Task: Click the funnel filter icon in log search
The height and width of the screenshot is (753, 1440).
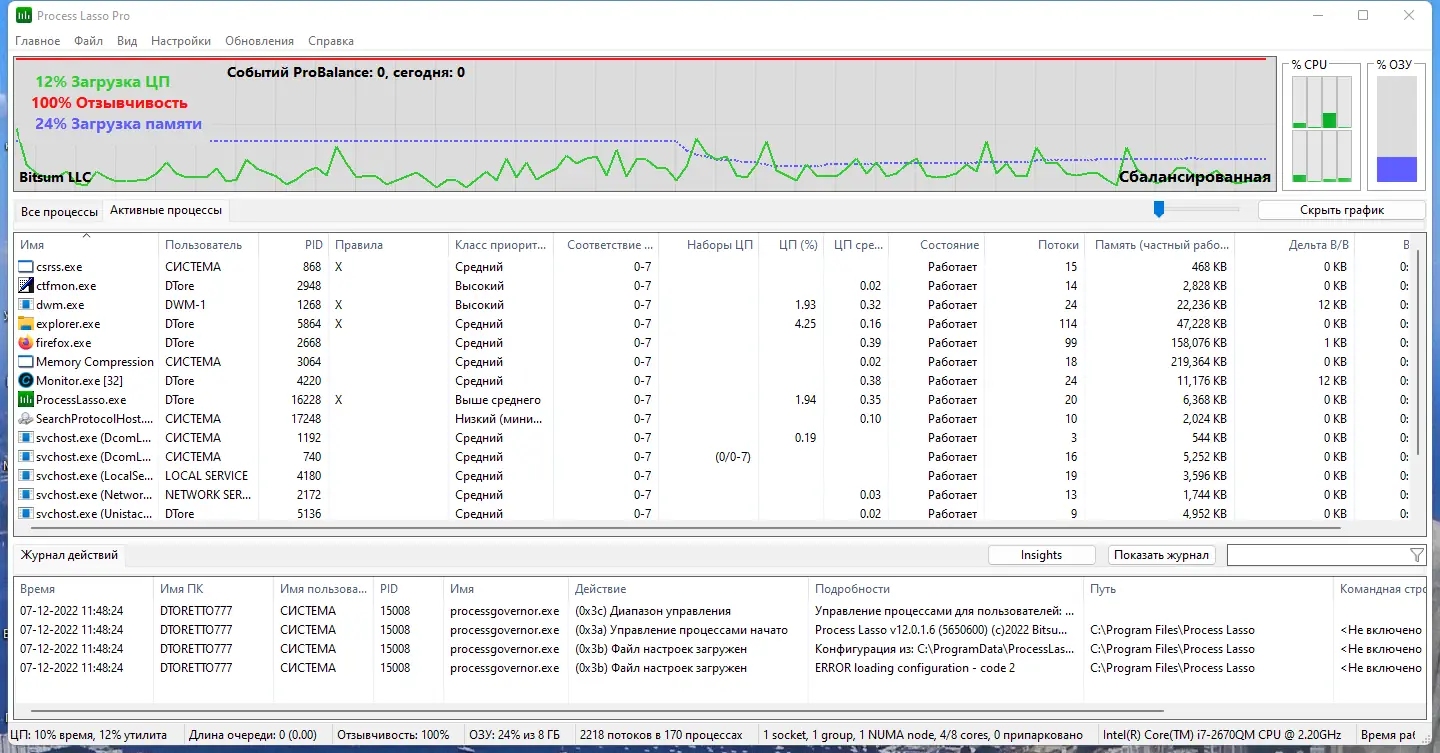Action: [x=1416, y=555]
